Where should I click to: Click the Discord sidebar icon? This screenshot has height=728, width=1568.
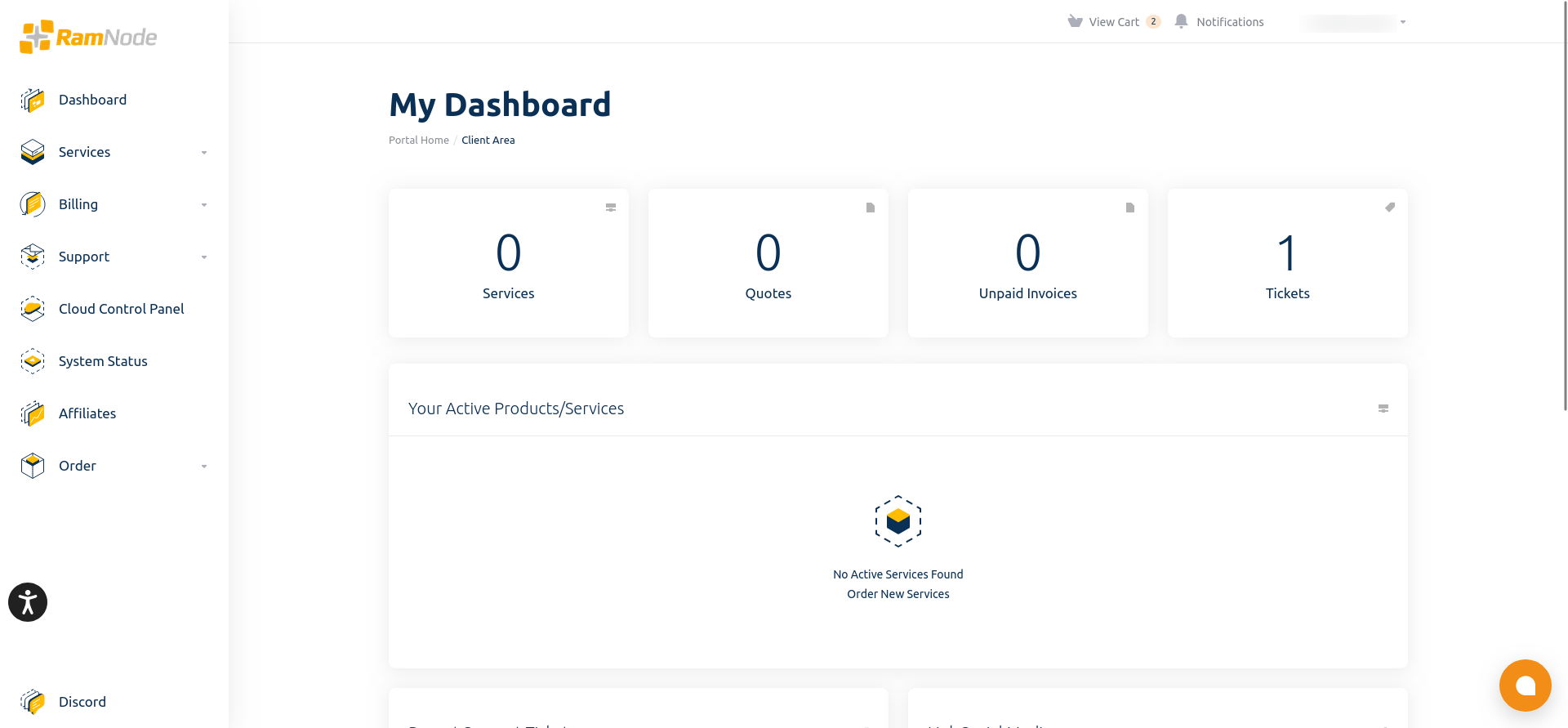[x=33, y=702]
